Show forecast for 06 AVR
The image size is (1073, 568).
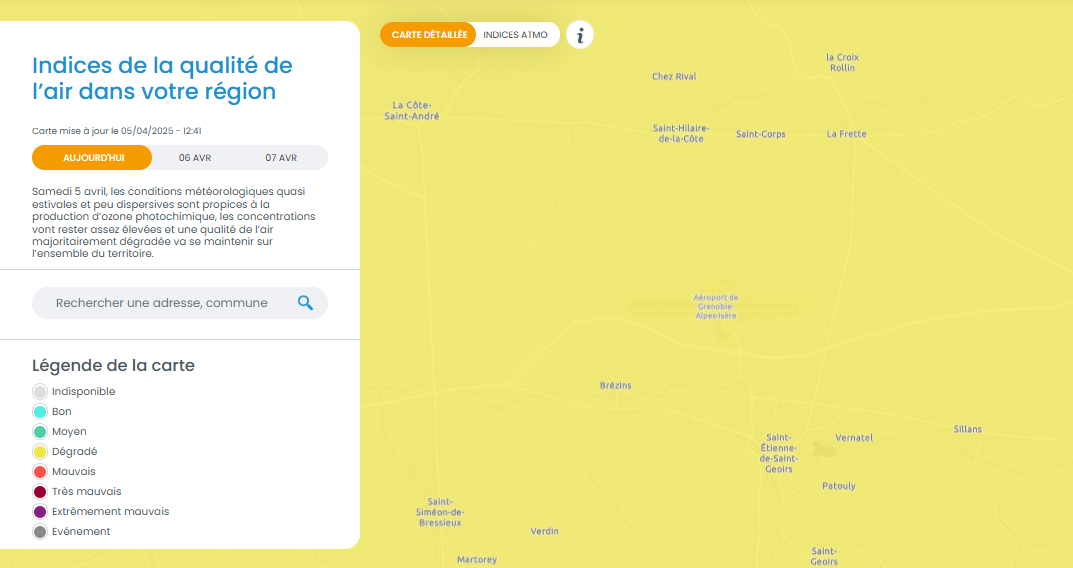click(x=195, y=158)
